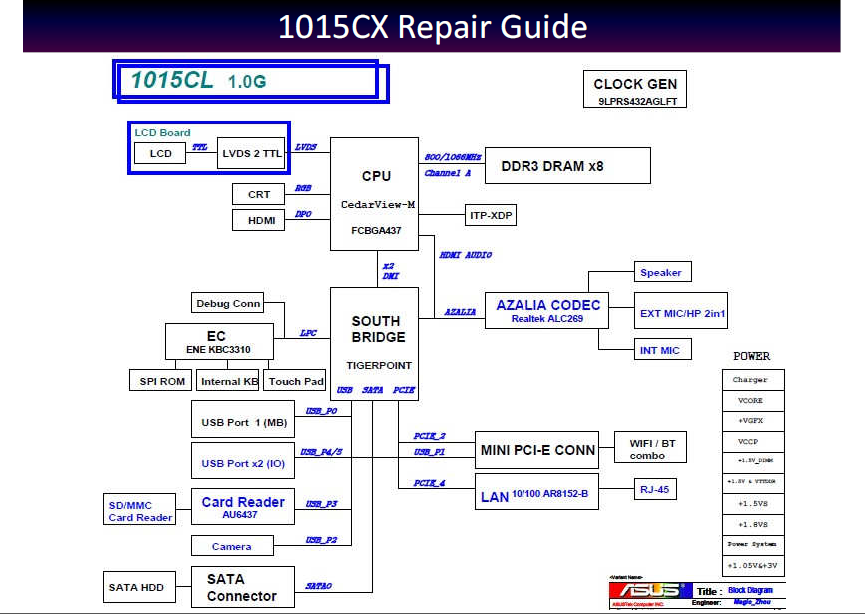The image size is (865, 614).
Task: Click the 'MINI PCI-E CONN' block
Action: pos(537,450)
